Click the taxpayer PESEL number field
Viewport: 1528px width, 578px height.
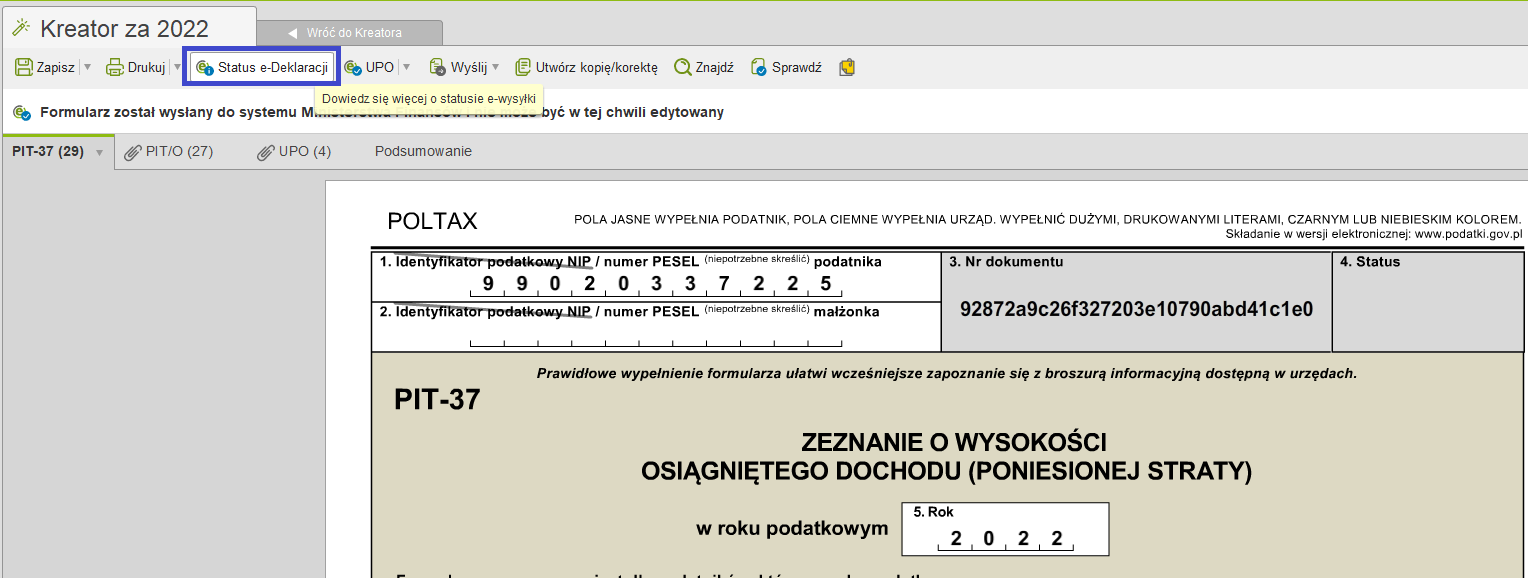coord(656,284)
